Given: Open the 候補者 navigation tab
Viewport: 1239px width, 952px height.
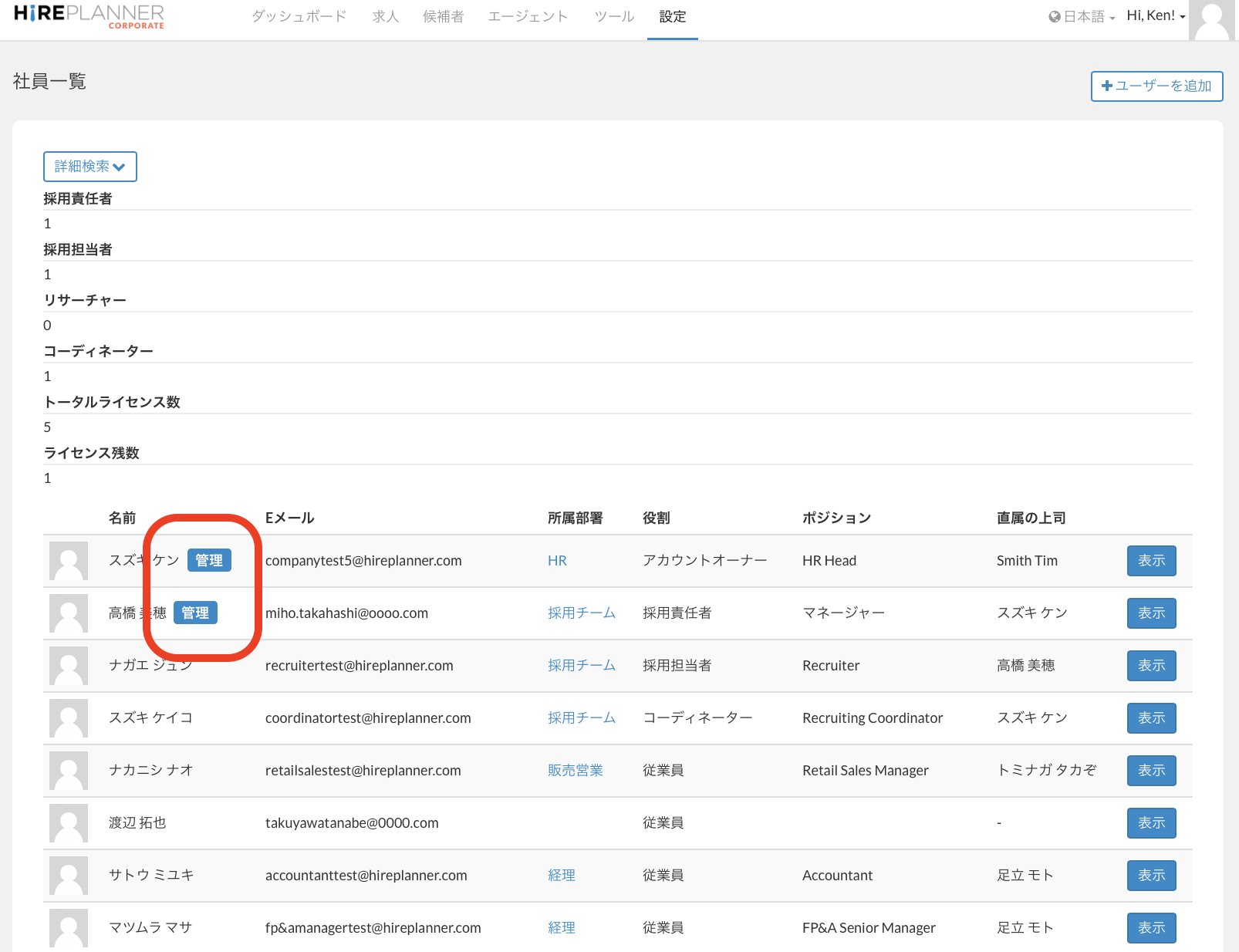Looking at the screenshot, I should coord(443,16).
